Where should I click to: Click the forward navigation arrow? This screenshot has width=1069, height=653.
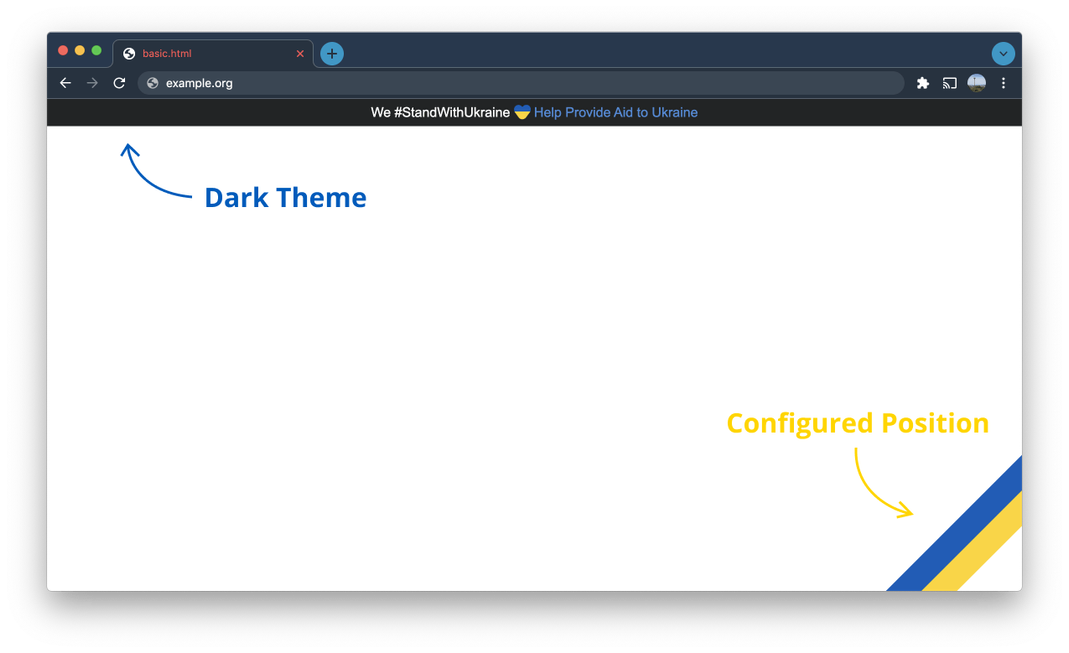pos(93,83)
